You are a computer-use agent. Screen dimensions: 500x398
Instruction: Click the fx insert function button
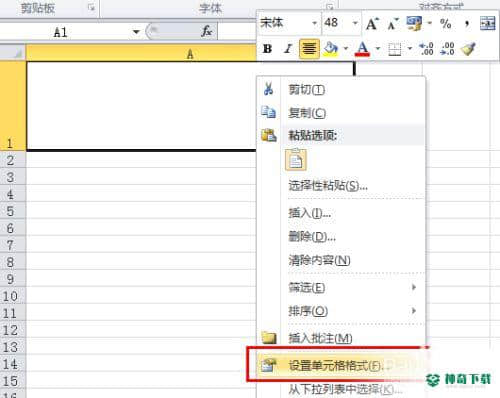[206, 32]
